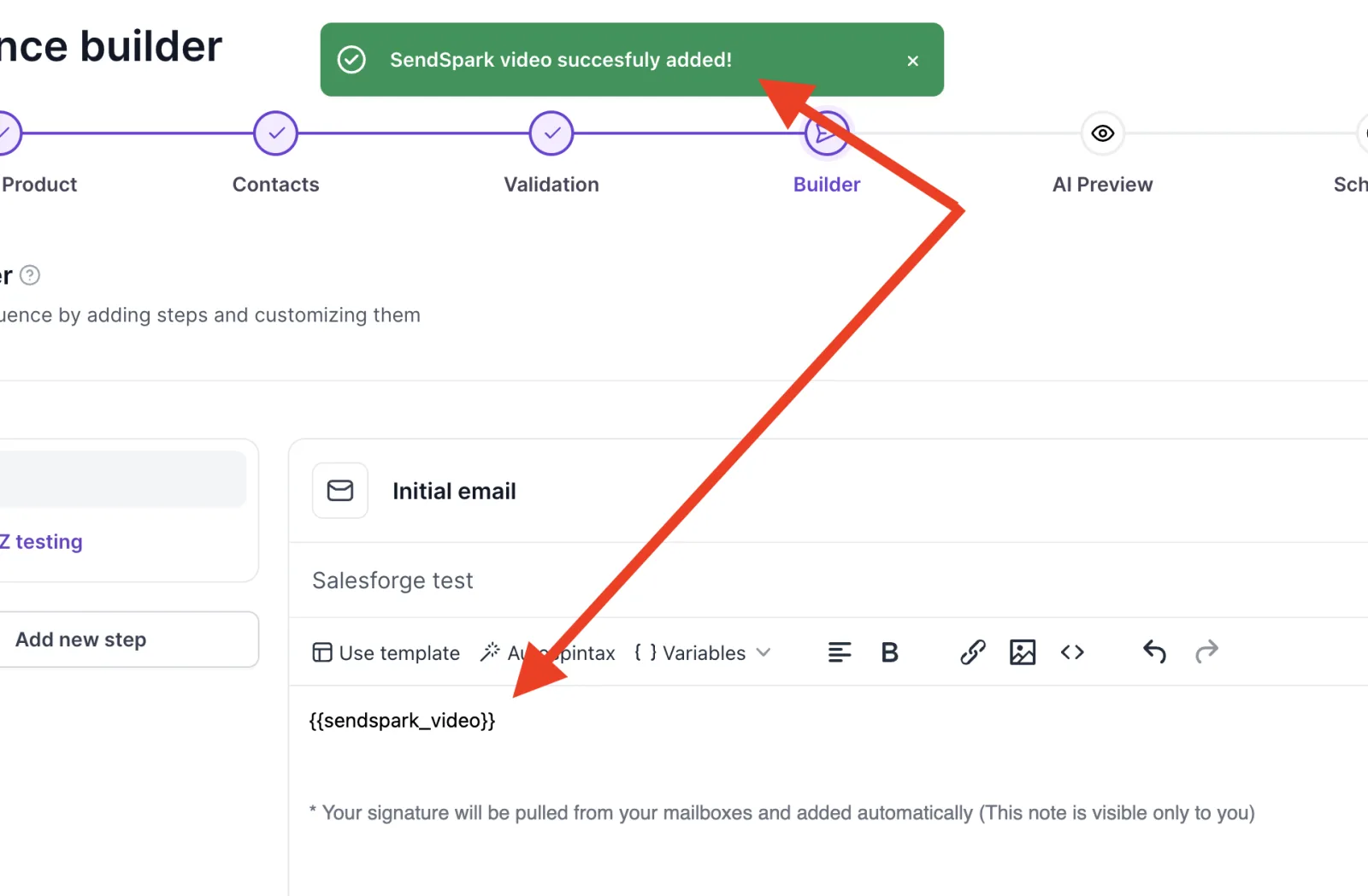Insert a hyperlink with the link icon
Viewport: 1368px width, 896px height.
point(972,652)
